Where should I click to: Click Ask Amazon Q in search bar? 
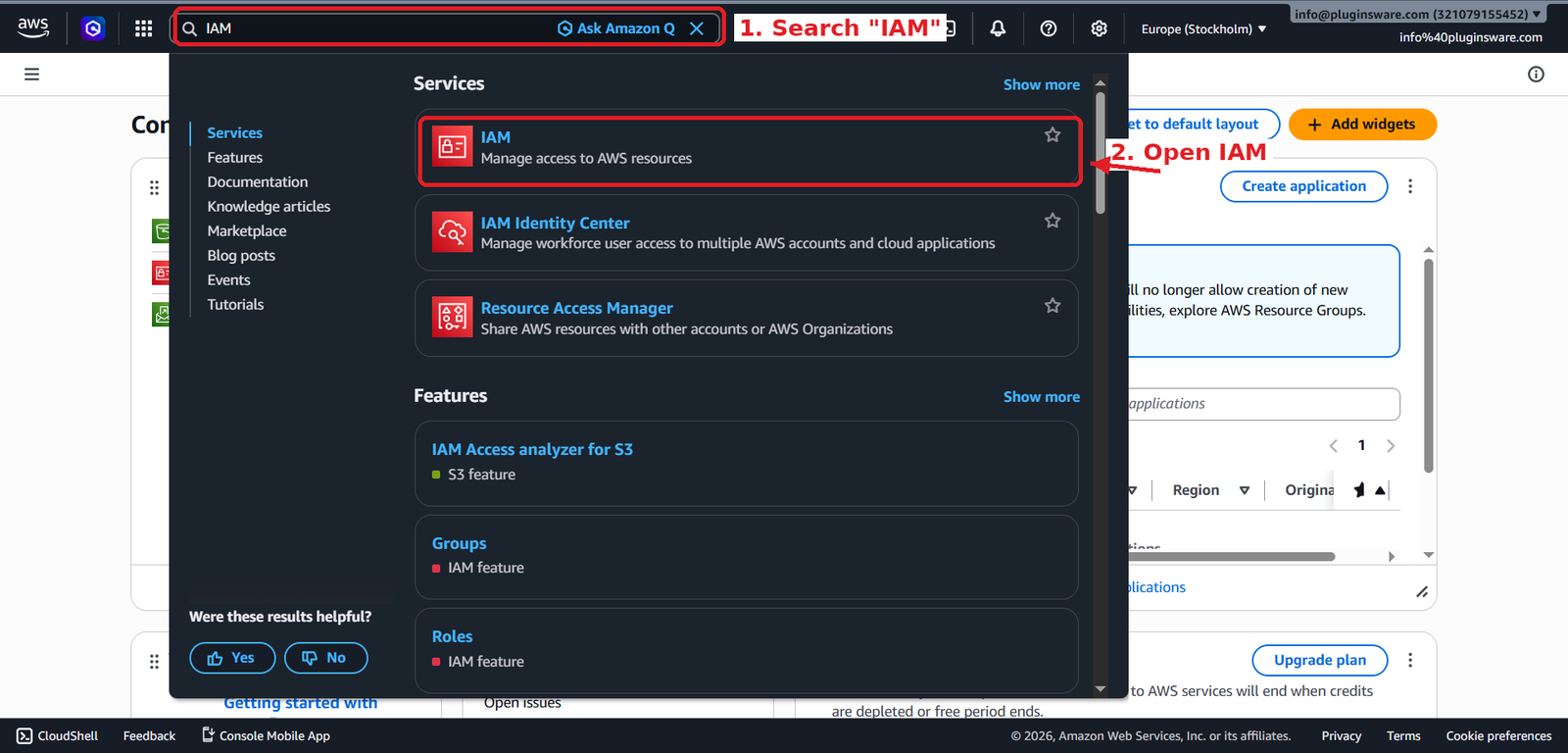(x=616, y=28)
